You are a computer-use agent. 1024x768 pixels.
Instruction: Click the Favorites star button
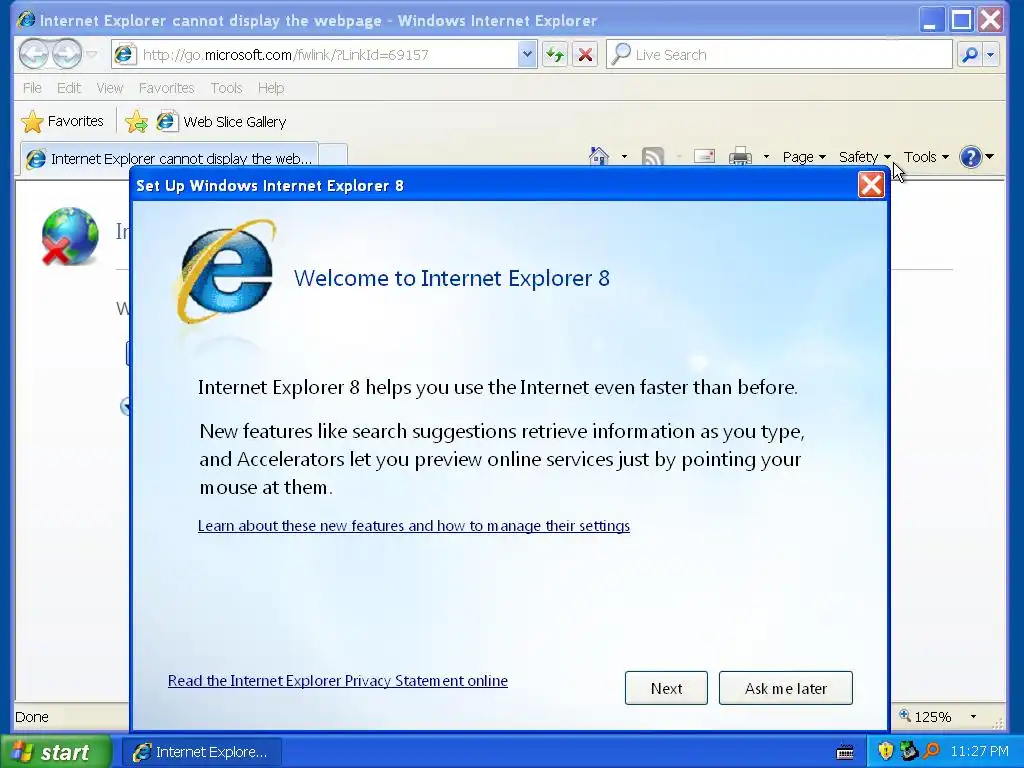[63, 121]
